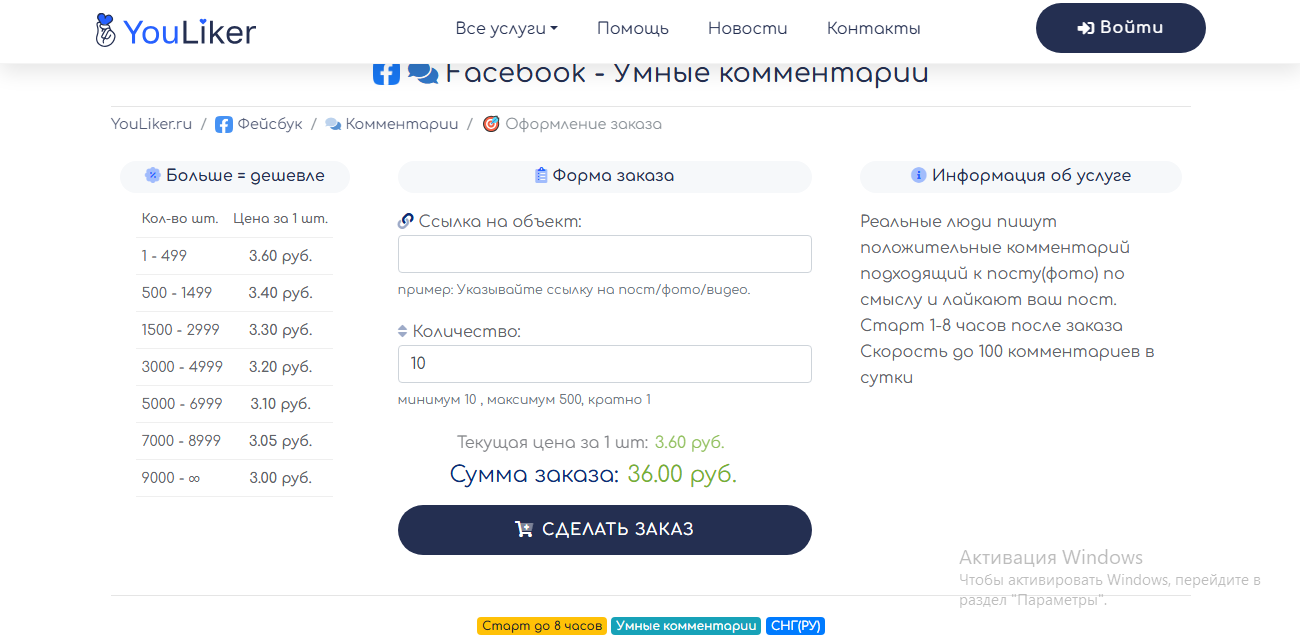Click the info icon on Информация об услуге header
The height and width of the screenshot is (640, 1300).
click(918, 176)
